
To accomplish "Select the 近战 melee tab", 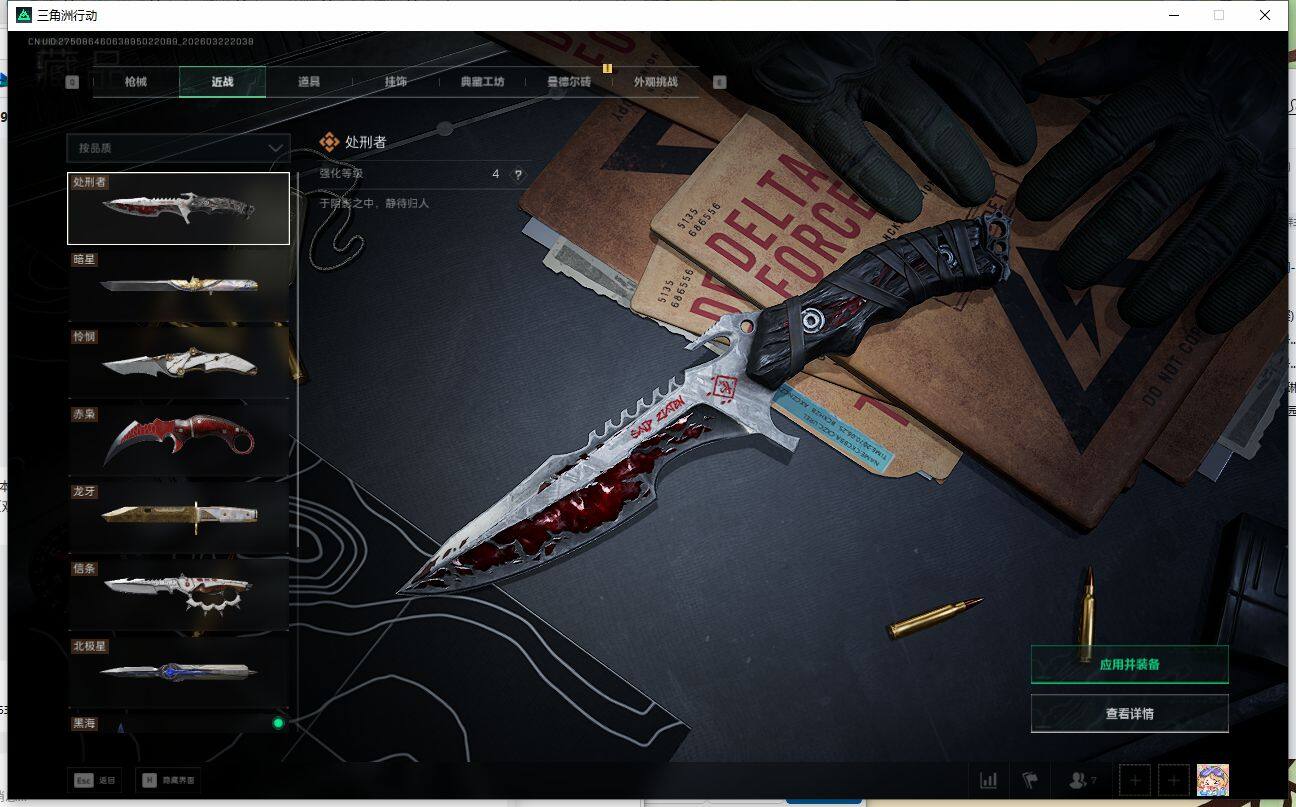I will tap(222, 82).
